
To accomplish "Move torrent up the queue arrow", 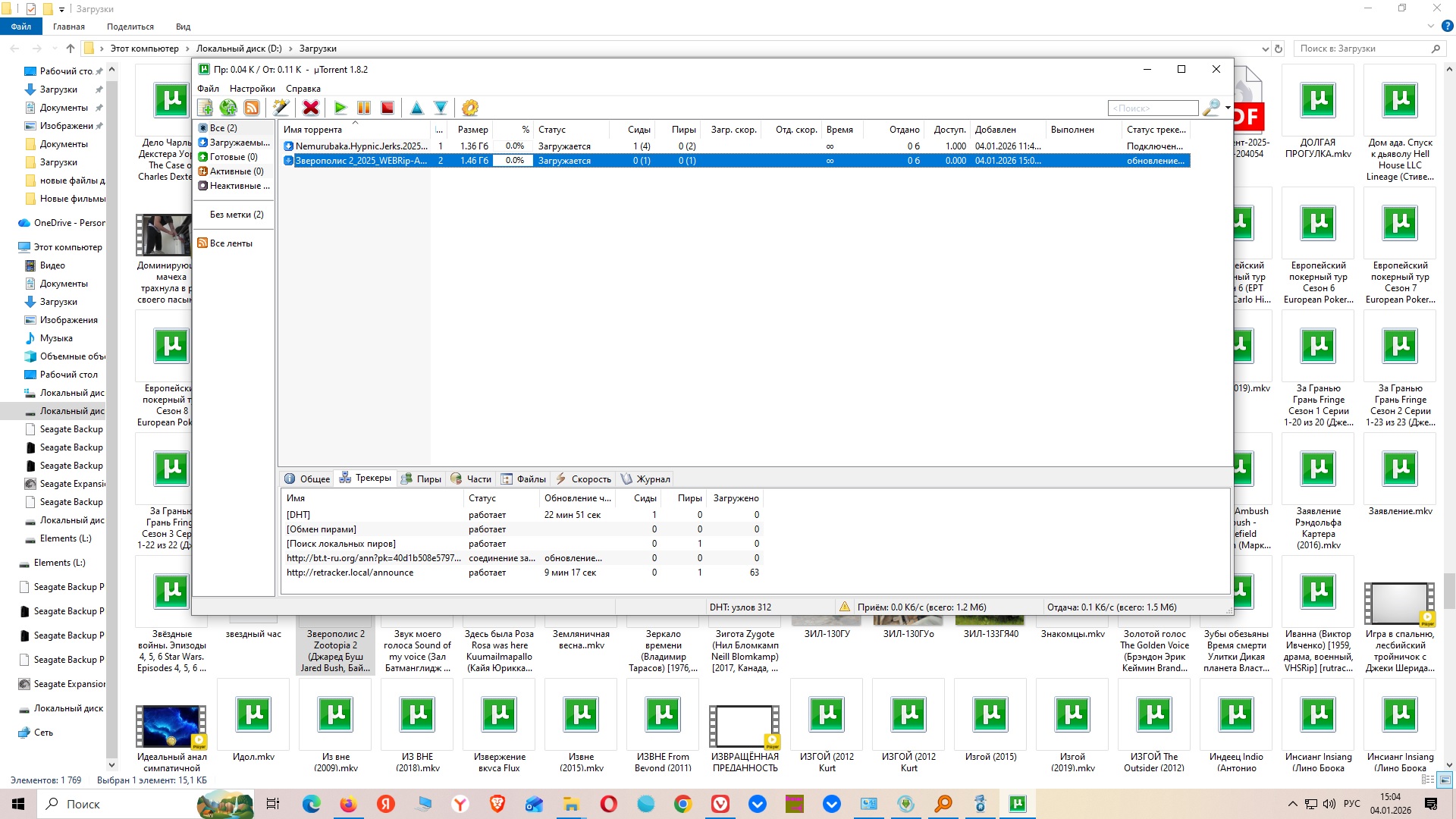I will pyautogui.click(x=416, y=108).
